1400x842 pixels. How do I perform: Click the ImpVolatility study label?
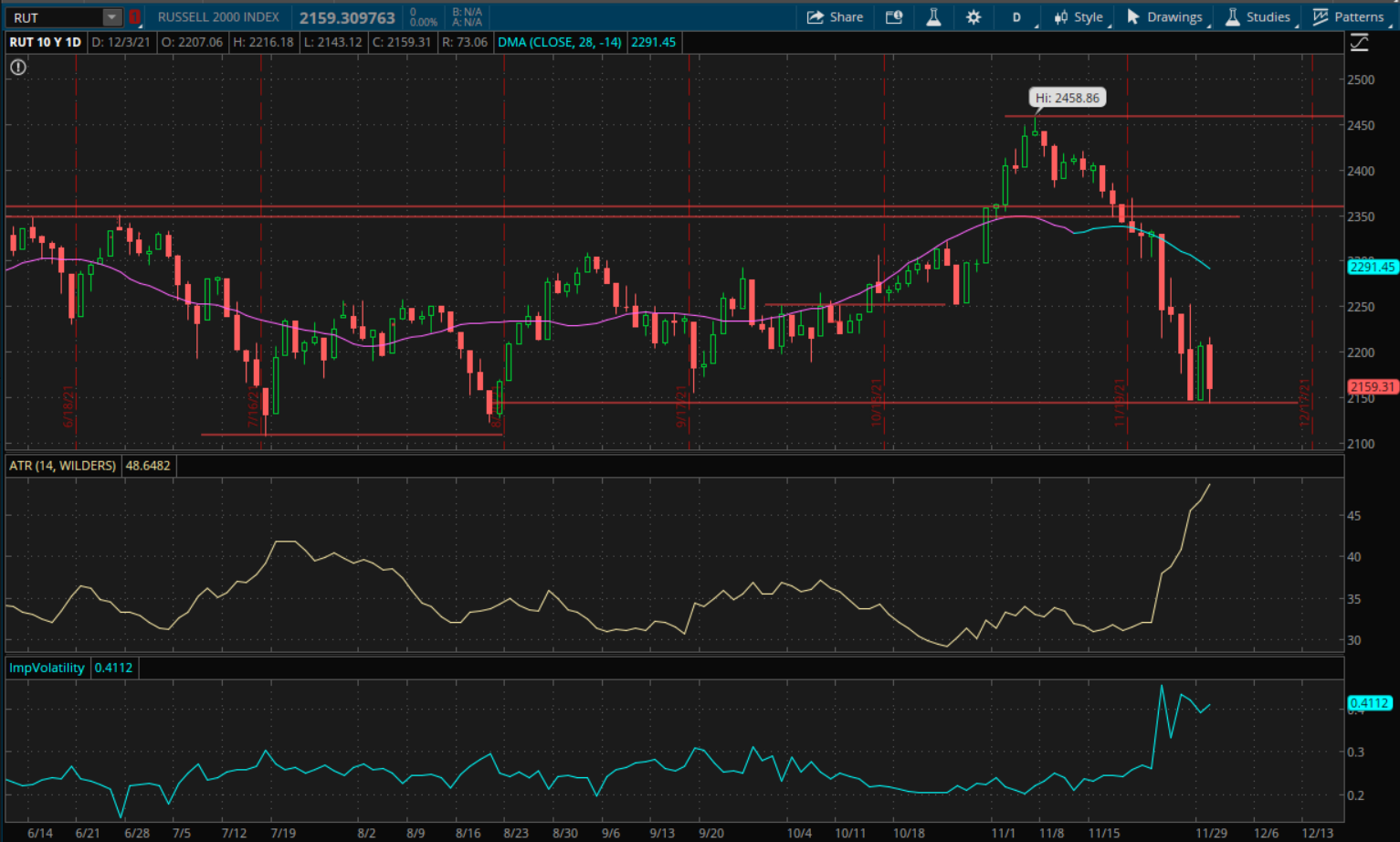coord(47,668)
